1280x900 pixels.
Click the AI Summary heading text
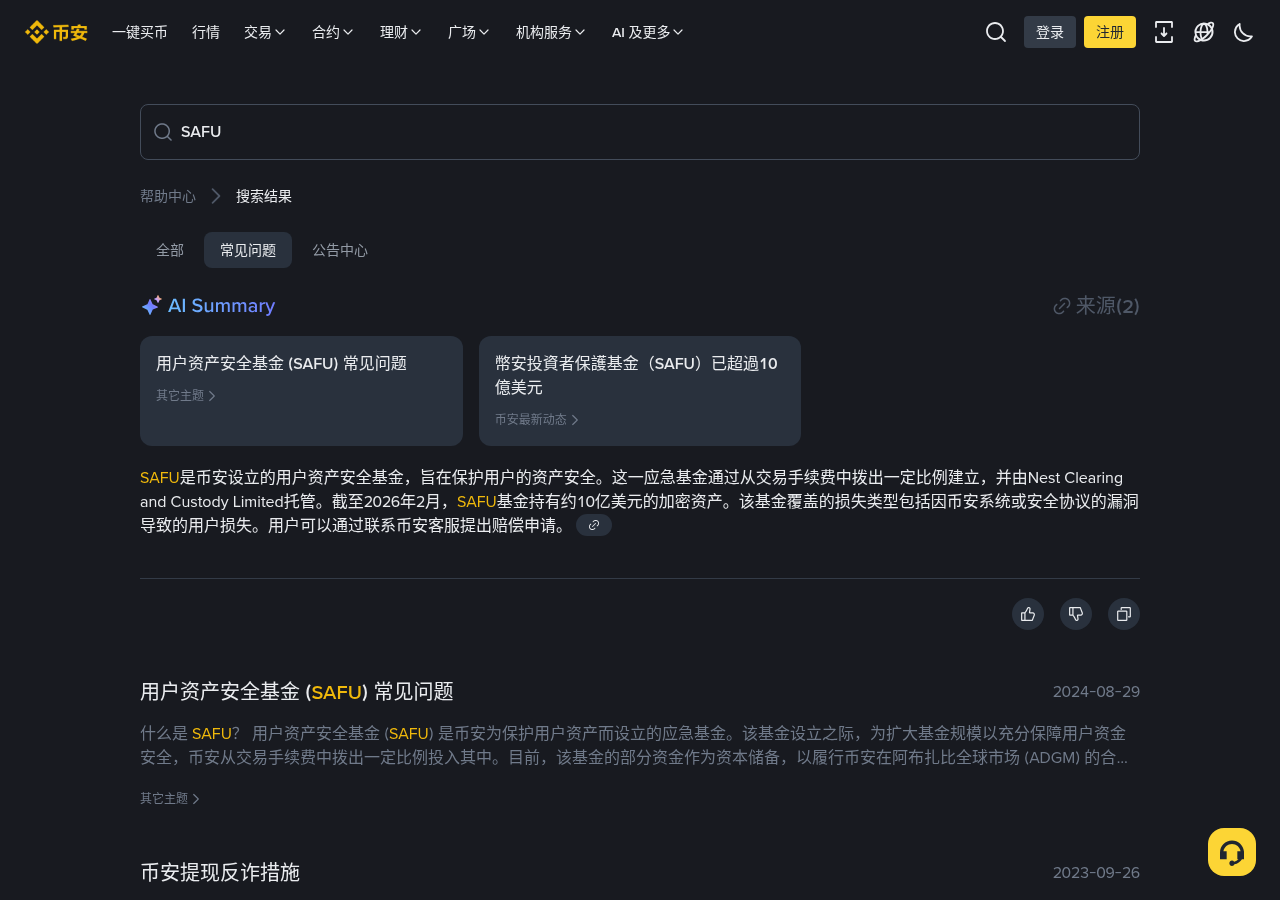click(x=221, y=306)
